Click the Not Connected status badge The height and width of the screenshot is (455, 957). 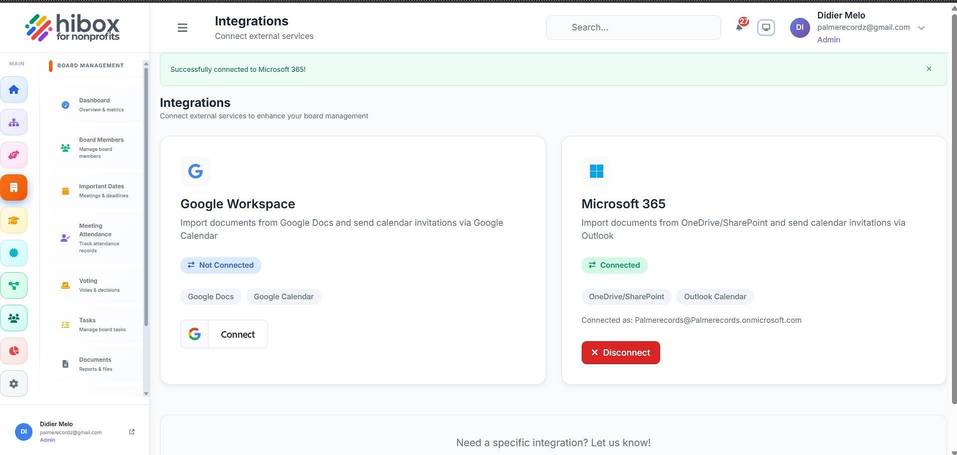coord(220,265)
